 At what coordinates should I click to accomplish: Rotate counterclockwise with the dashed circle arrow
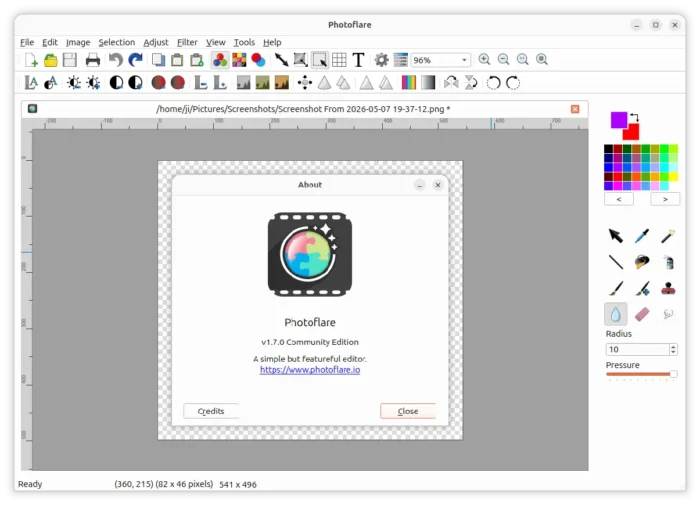click(493, 83)
